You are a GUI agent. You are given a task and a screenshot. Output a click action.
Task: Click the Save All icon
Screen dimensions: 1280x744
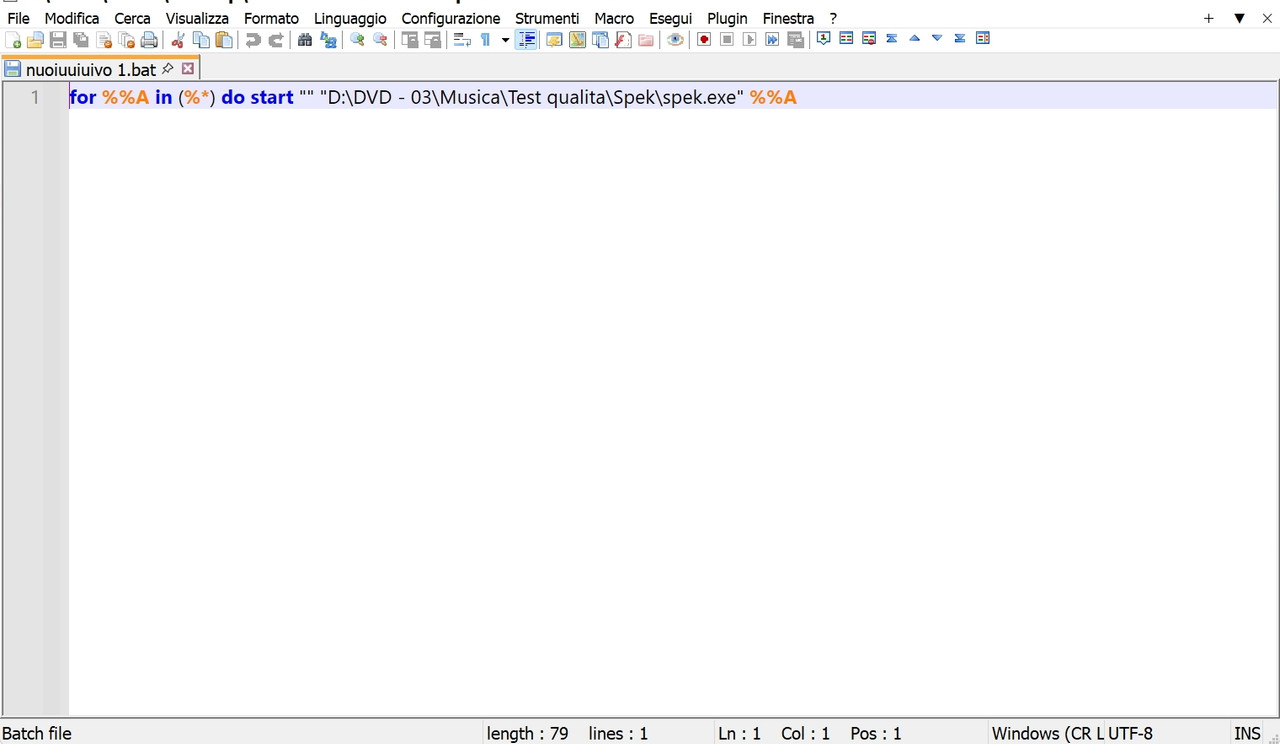pos(81,40)
